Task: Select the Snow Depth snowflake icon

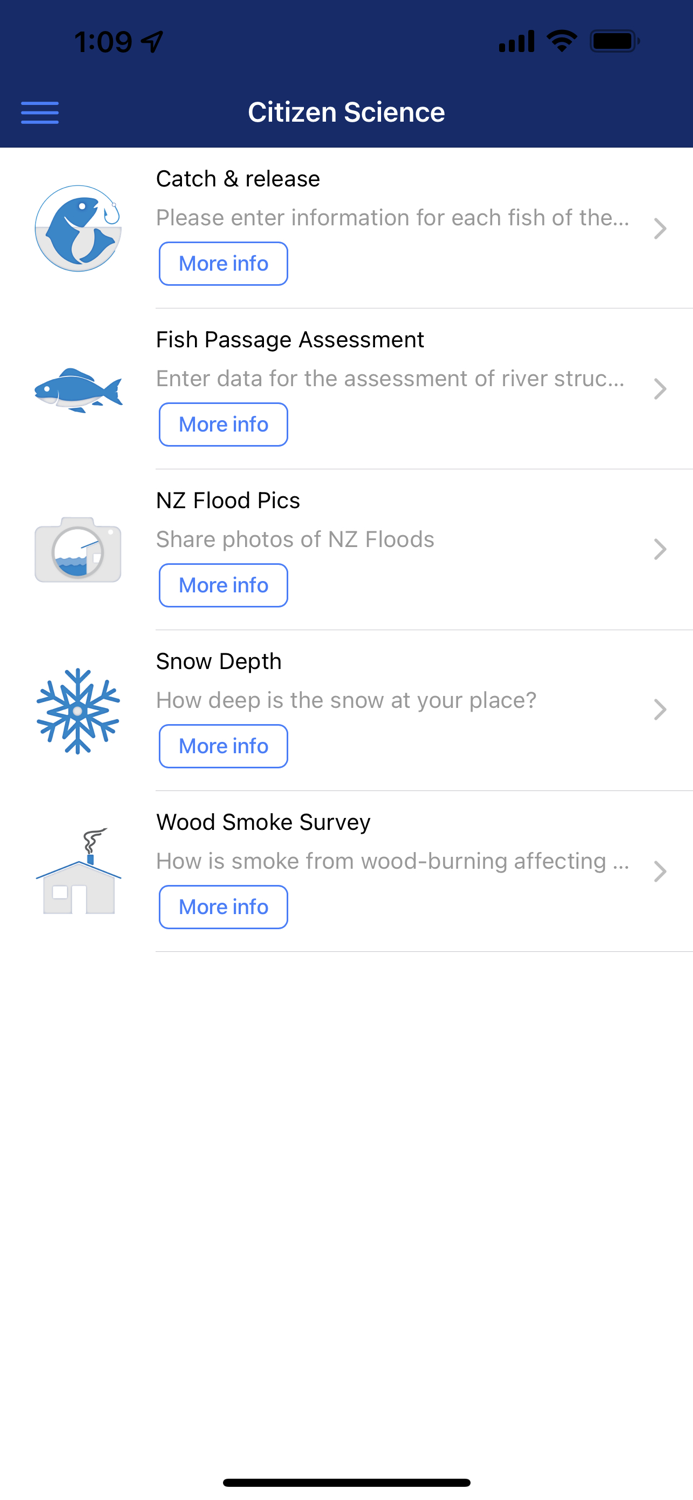Action: (77, 710)
